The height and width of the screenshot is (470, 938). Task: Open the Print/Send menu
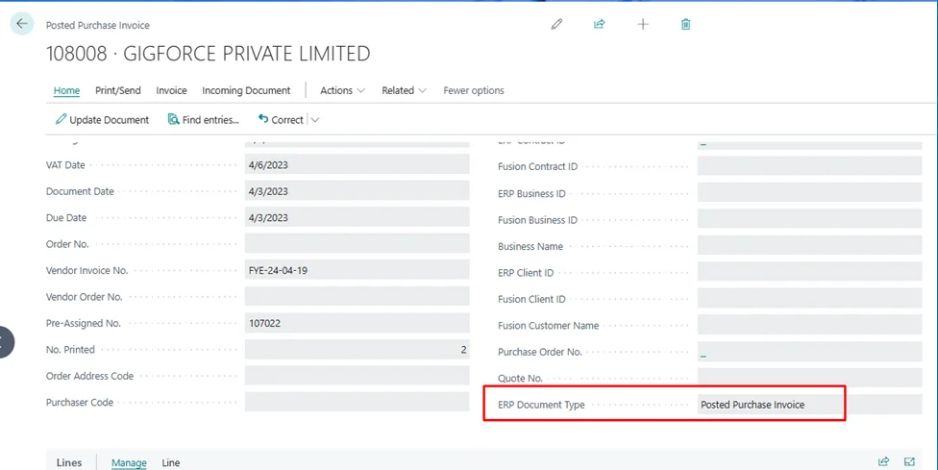click(118, 91)
